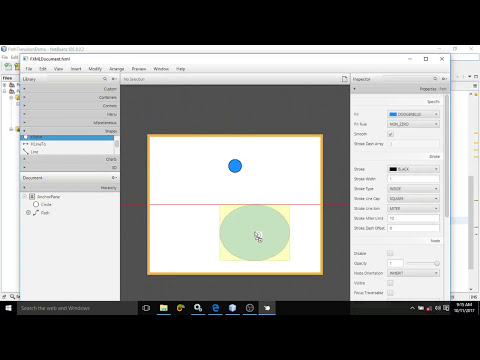The height and width of the screenshot is (360, 480).
Task: Collapse the Shapes library section
Action: pos(70,131)
